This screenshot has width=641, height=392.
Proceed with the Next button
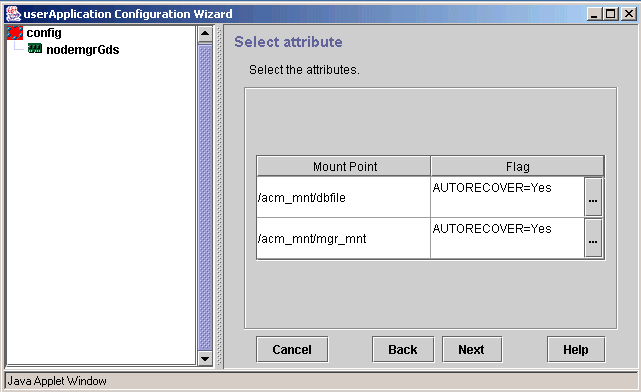coord(472,349)
